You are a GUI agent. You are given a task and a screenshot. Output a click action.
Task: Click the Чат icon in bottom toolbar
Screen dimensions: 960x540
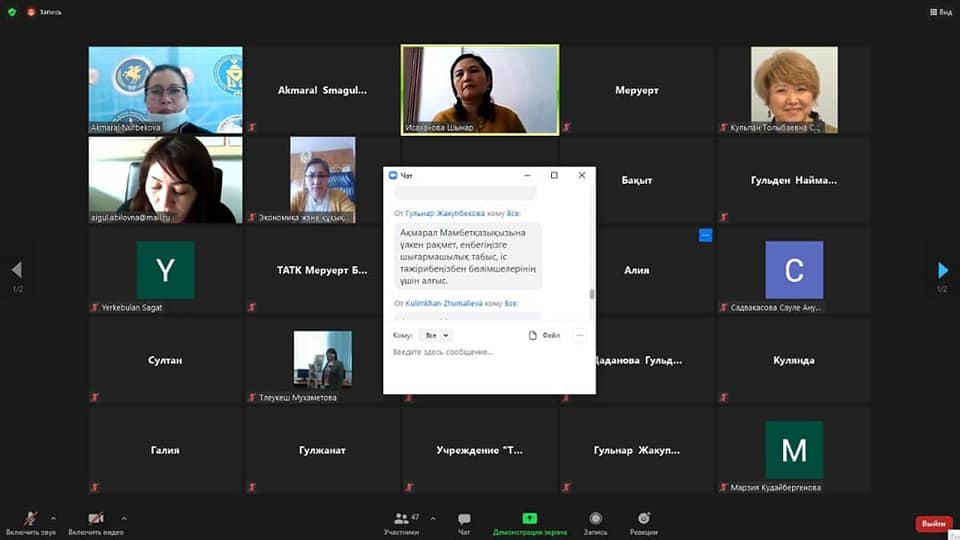tap(464, 519)
